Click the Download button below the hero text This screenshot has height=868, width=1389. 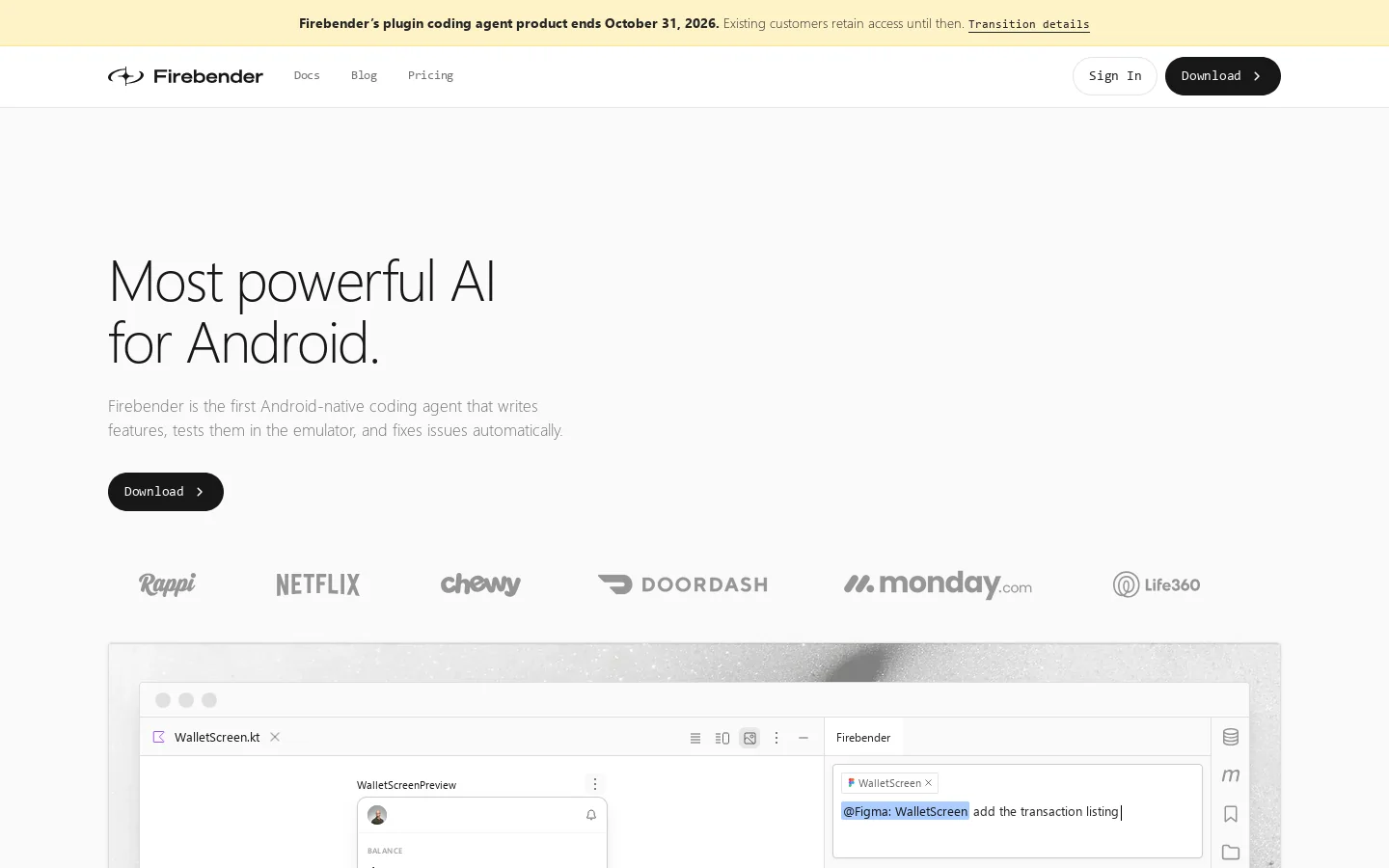click(166, 492)
